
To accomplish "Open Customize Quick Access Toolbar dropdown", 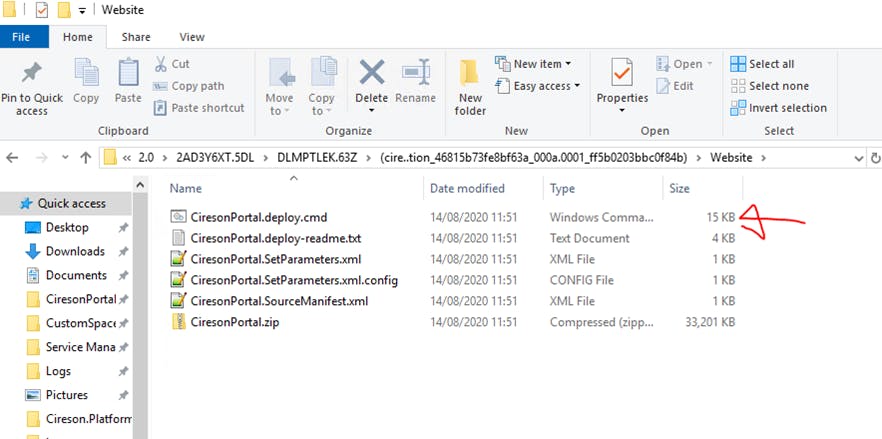I will [x=82, y=11].
